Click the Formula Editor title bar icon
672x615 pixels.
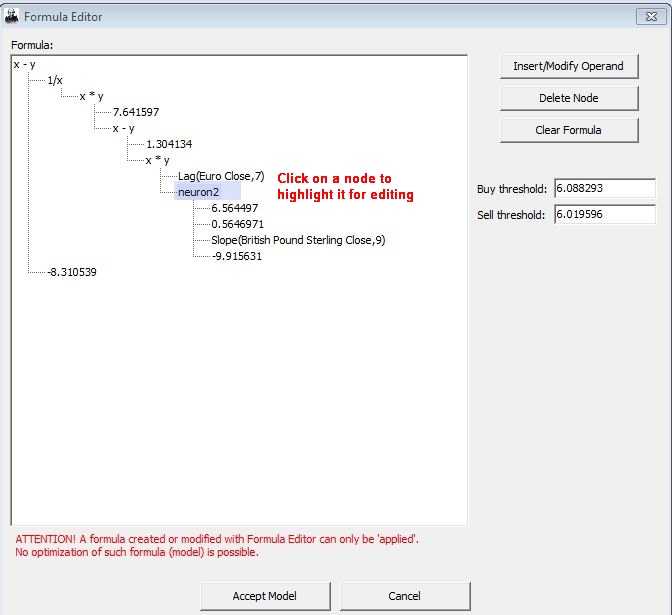coord(12,16)
